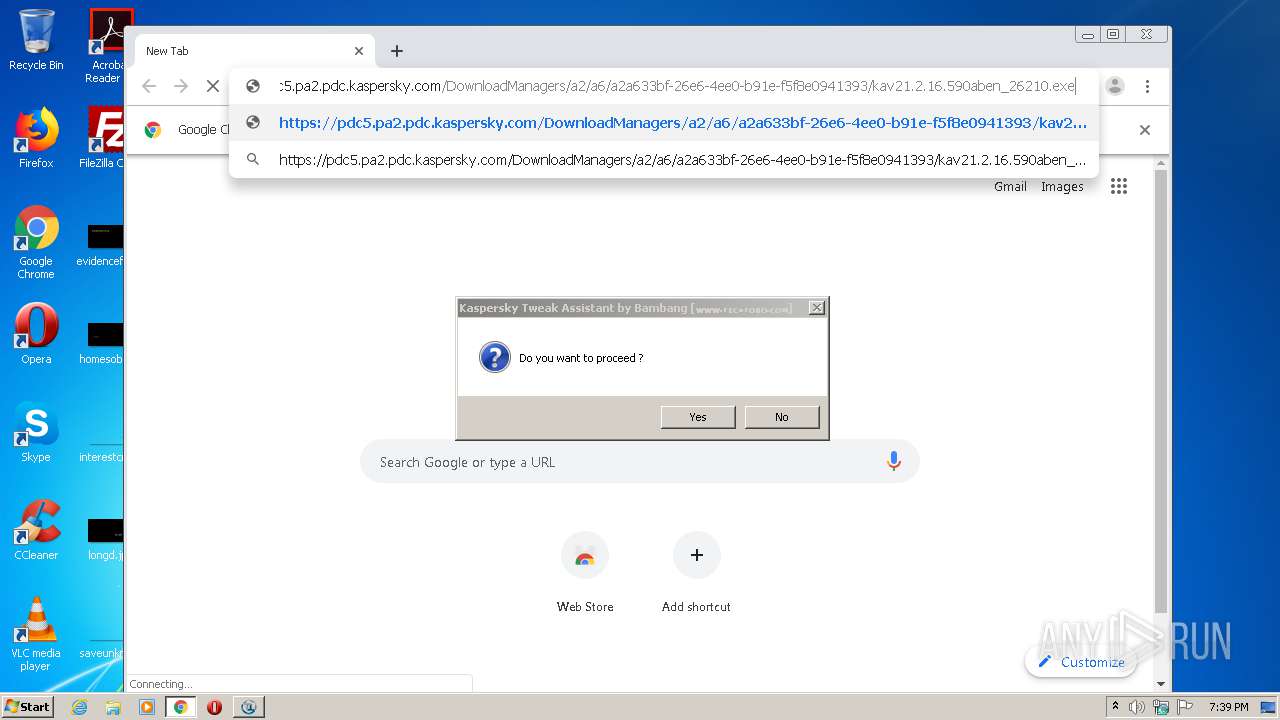This screenshot has width=1280, height=720.
Task: Open the Web Store shortcut
Action: (585, 573)
